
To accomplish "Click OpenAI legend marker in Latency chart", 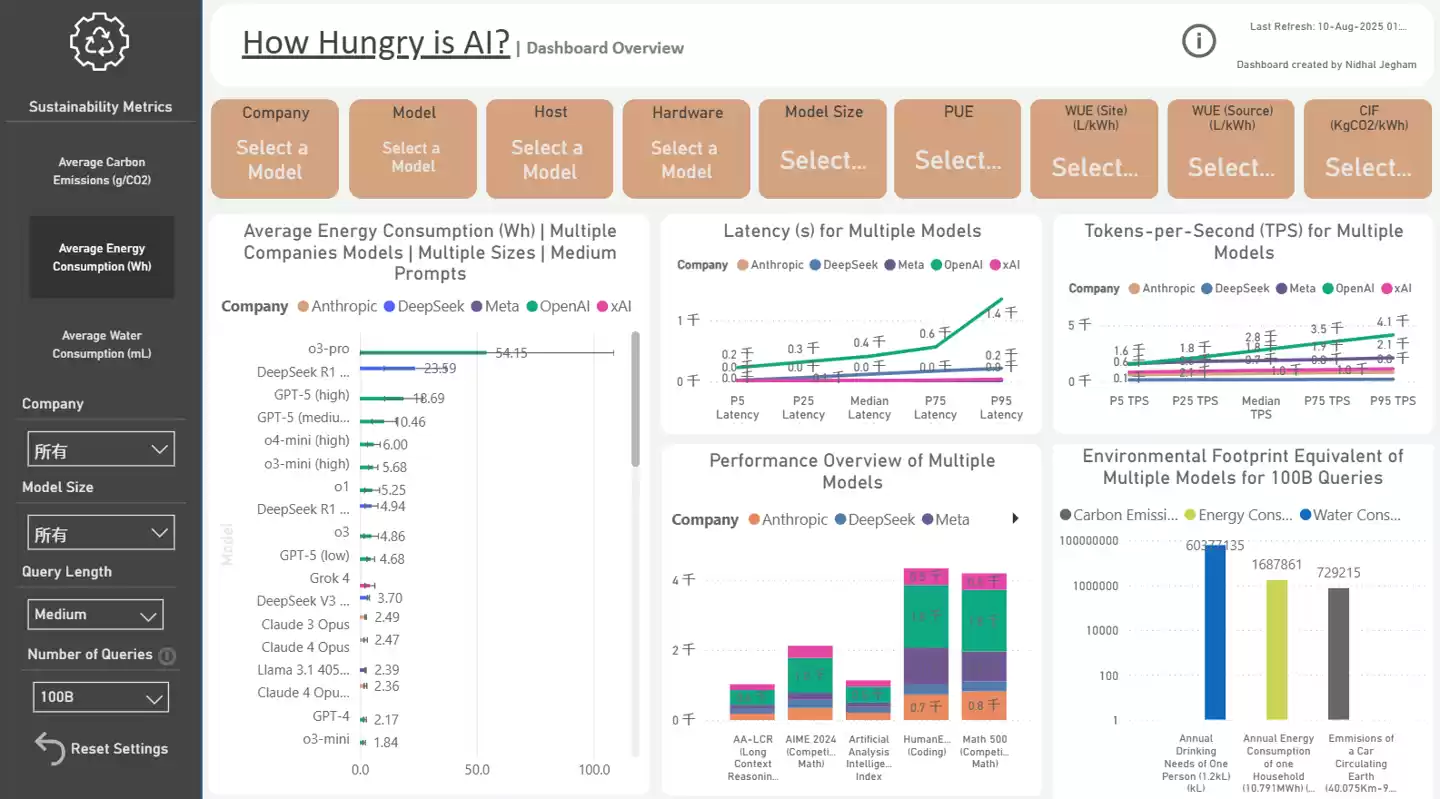I will click(x=936, y=265).
